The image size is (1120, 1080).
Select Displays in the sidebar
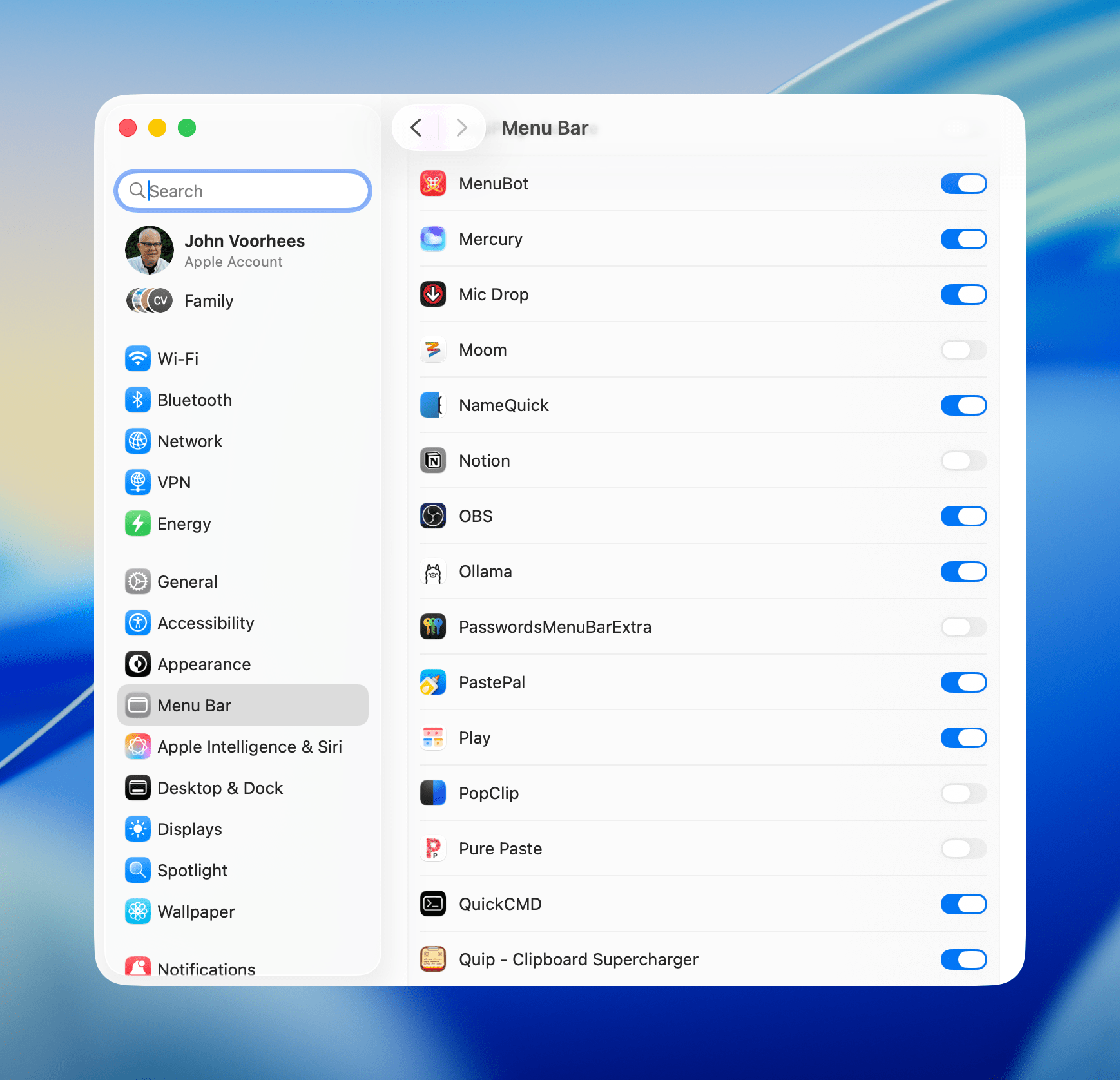[243, 829]
